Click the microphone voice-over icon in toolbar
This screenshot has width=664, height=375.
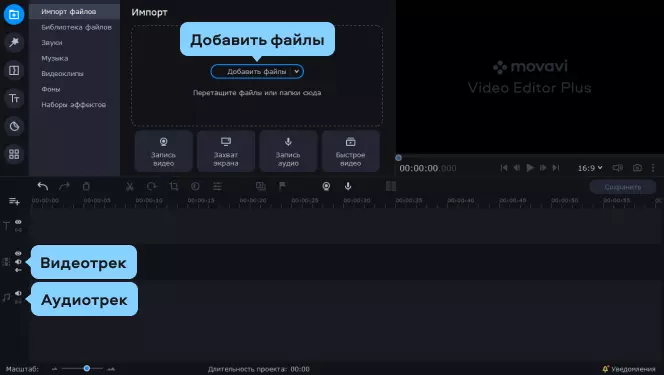(348, 186)
